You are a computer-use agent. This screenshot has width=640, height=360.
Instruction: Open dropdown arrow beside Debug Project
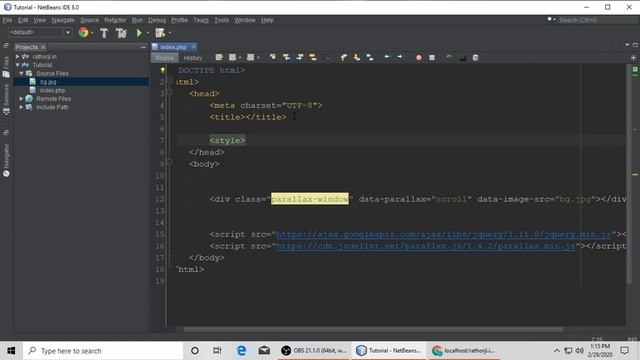[x=169, y=33]
